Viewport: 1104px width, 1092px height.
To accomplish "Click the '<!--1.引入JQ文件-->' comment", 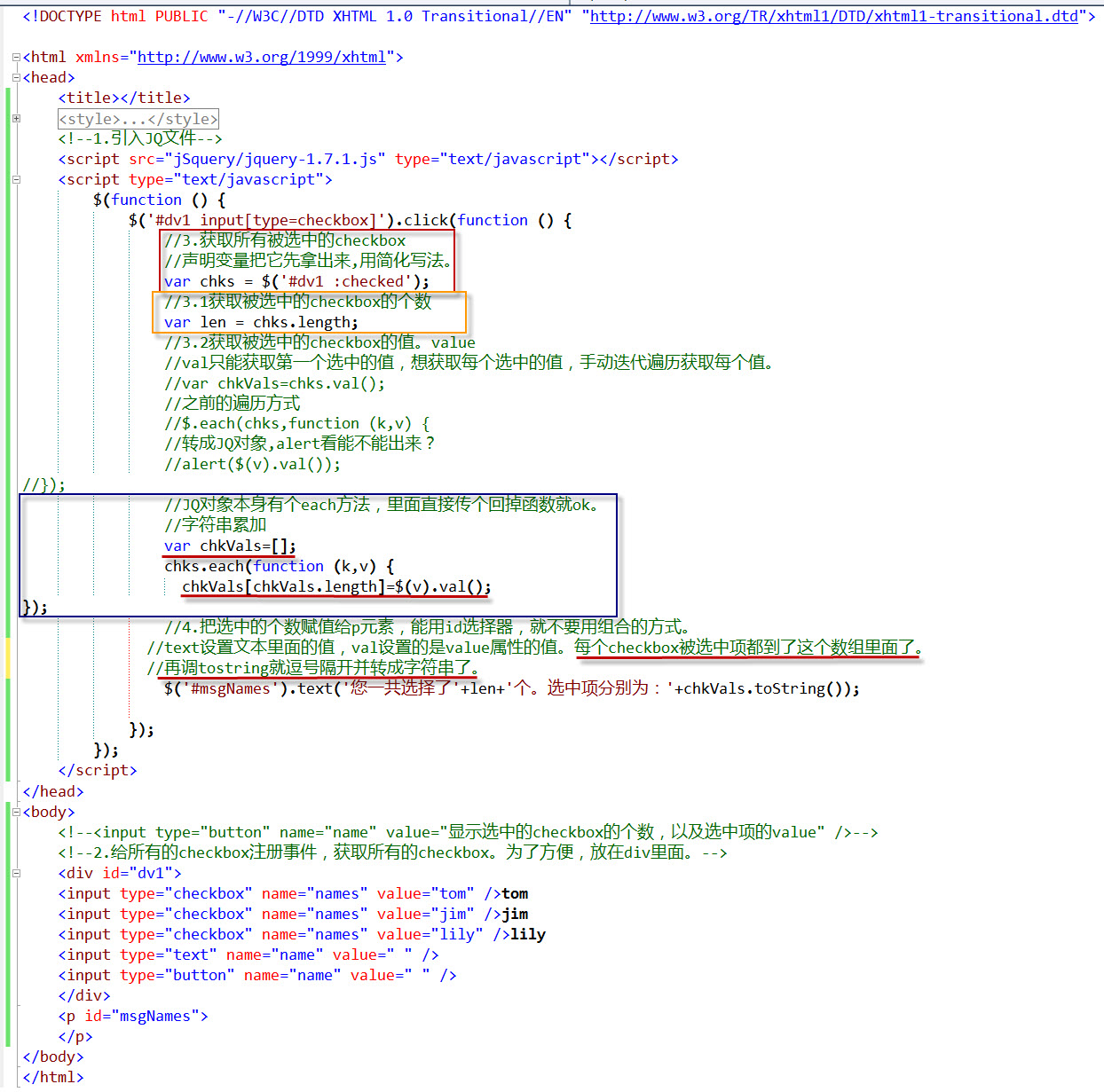I will [140, 138].
